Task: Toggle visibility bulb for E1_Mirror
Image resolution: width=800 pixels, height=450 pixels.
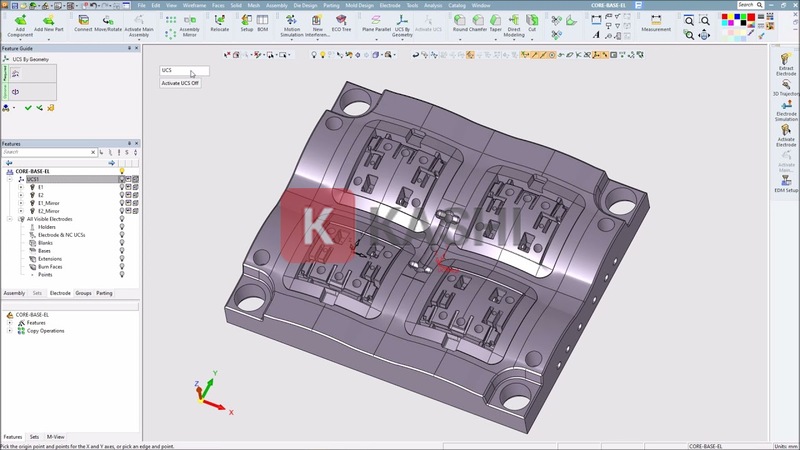Action: point(122,203)
